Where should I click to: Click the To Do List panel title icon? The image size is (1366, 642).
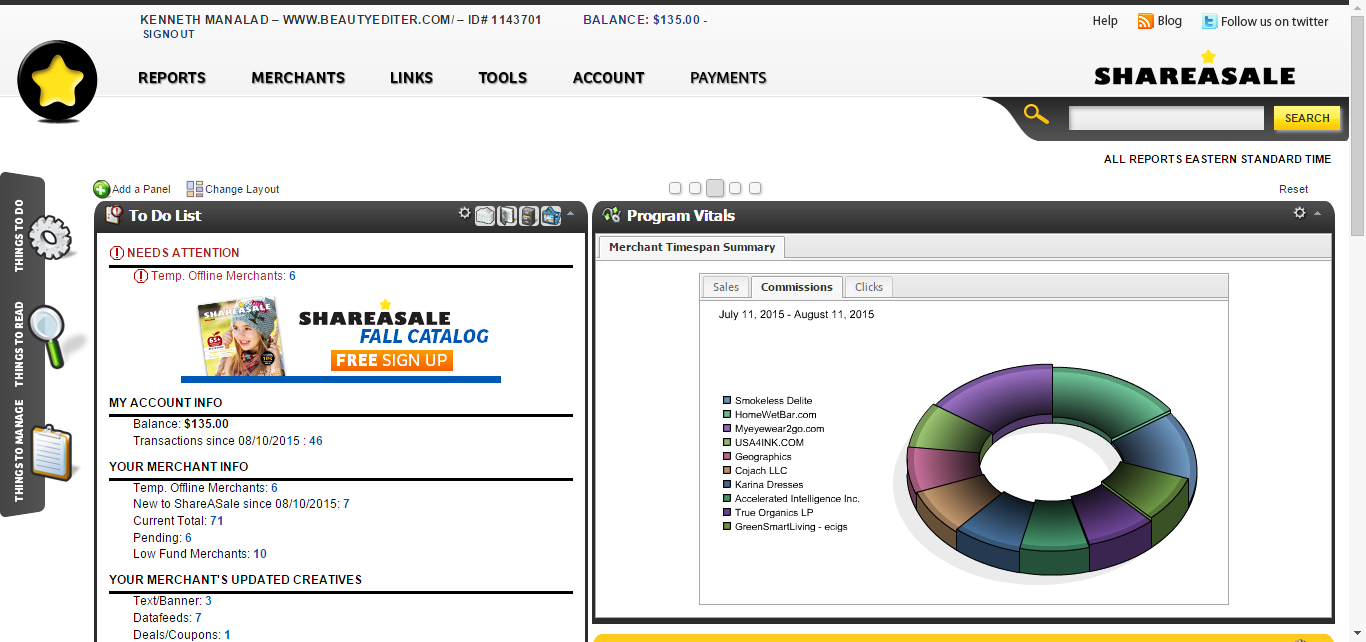(x=114, y=215)
